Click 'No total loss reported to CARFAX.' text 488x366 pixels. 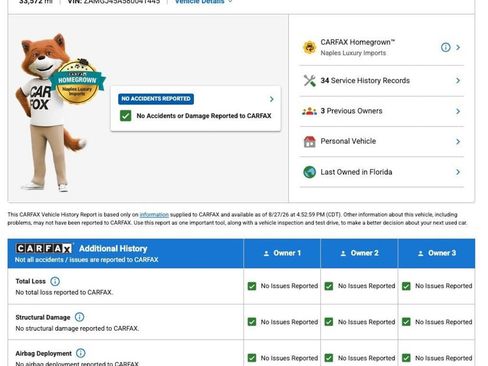click(x=64, y=292)
